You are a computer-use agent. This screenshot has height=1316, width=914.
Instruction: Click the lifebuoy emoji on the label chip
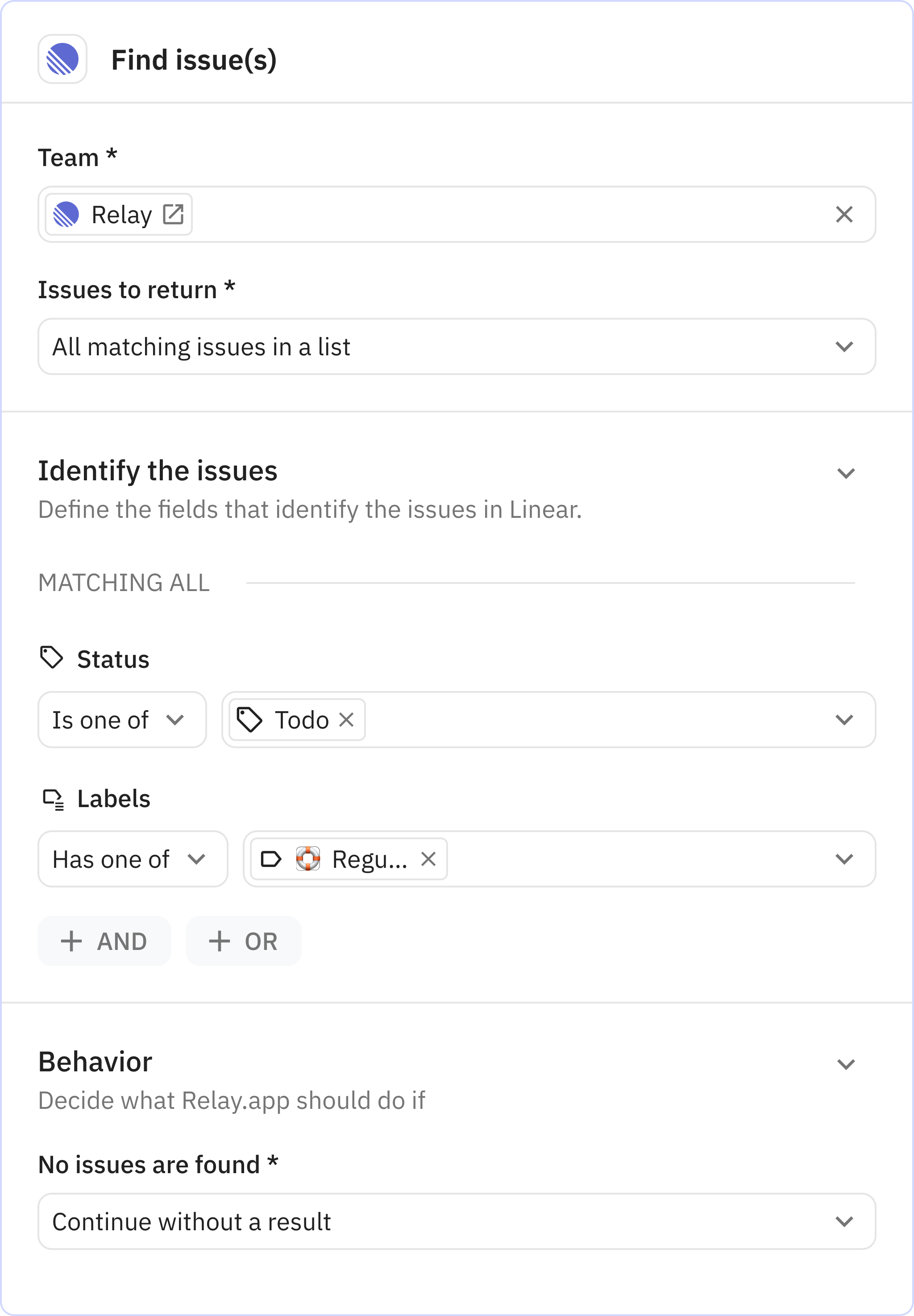point(307,858)
